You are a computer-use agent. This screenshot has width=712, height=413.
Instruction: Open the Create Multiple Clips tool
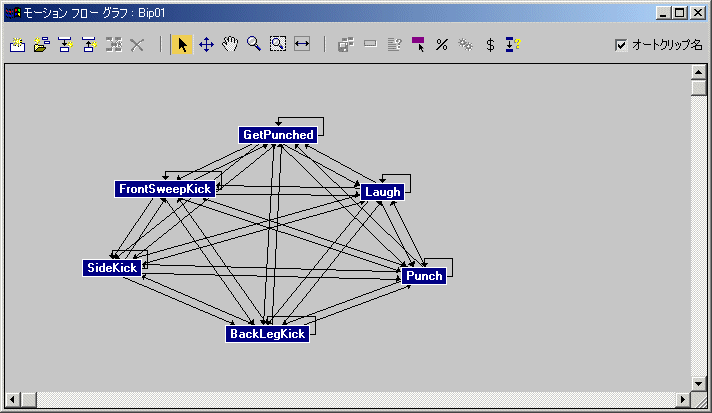click(42, 44)
